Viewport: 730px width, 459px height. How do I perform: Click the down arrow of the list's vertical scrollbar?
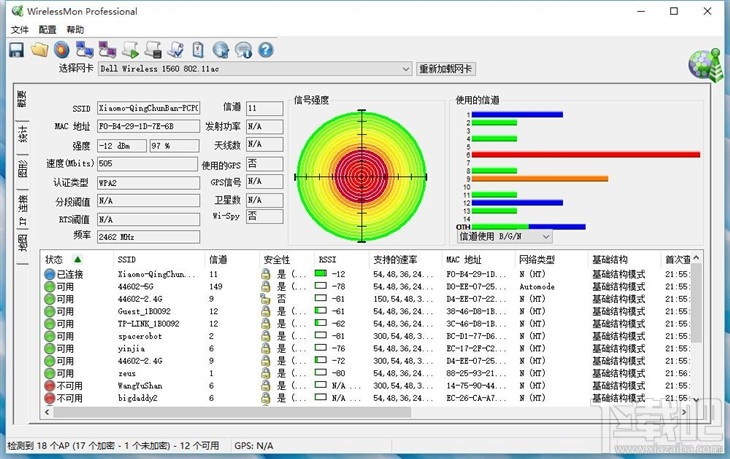(696, 400)
